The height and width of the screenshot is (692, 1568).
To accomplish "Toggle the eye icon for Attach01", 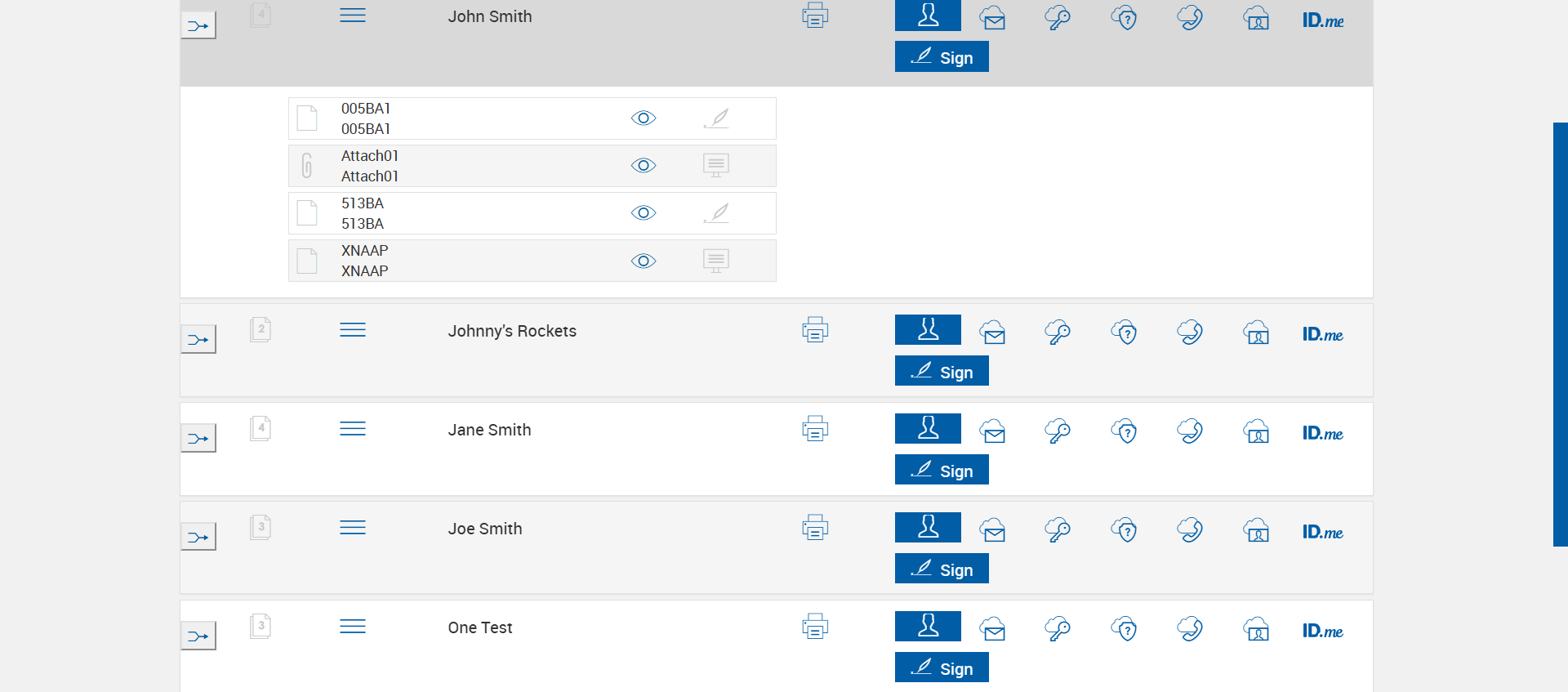I will click(644, 166).
